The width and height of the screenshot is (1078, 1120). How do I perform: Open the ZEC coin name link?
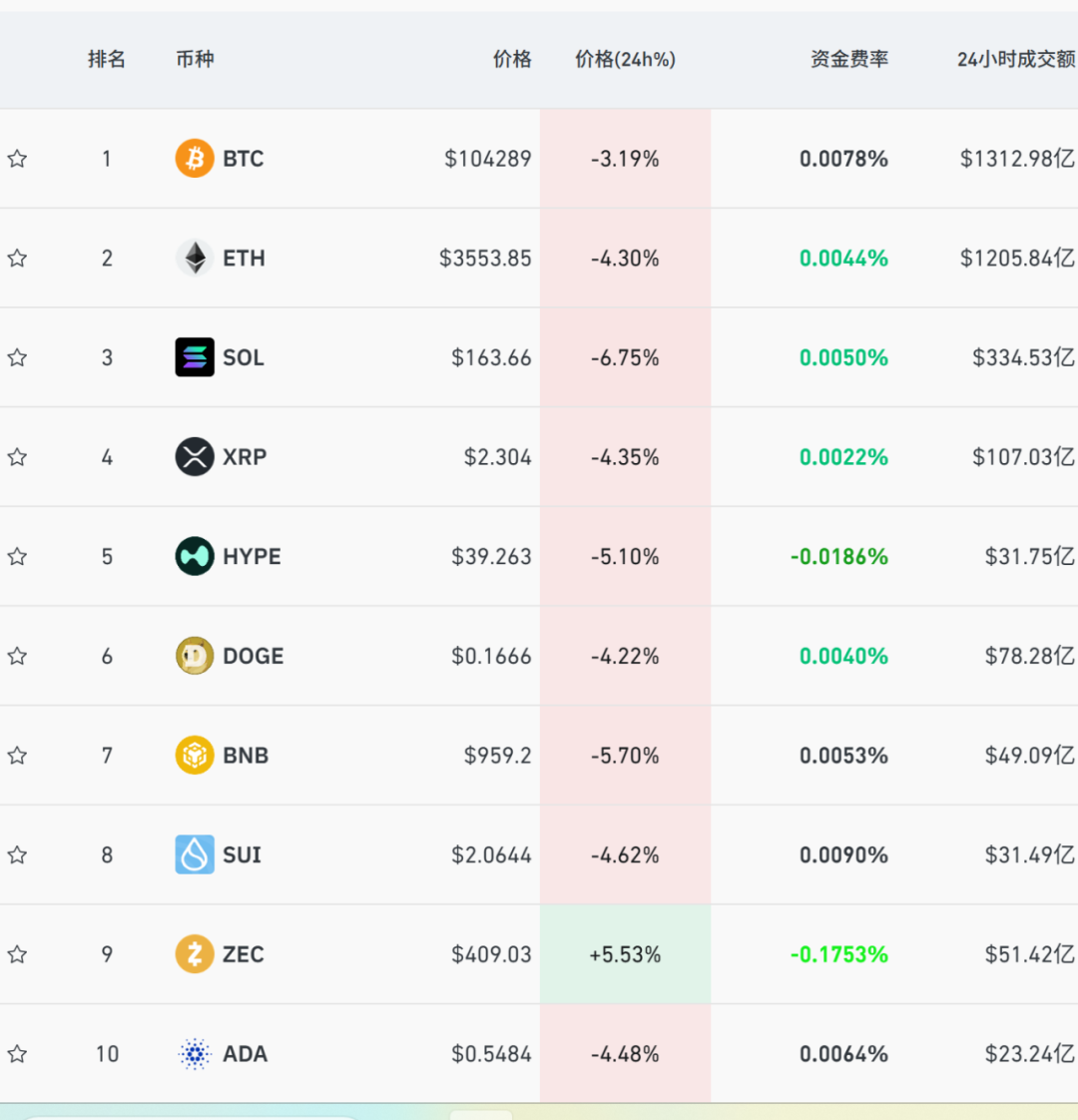pyautogui.click(x=244, y=954)
